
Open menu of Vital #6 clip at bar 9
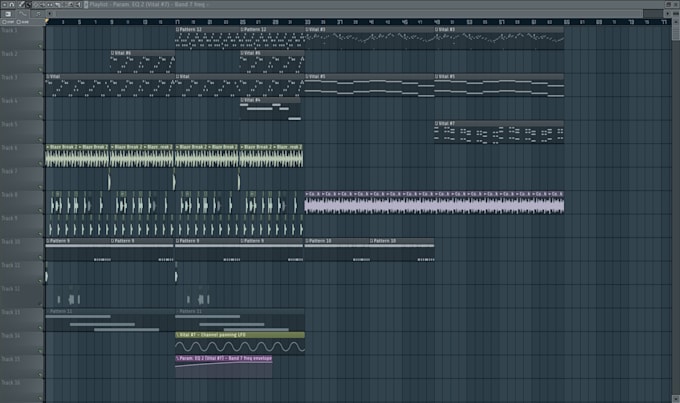[112, 53]
